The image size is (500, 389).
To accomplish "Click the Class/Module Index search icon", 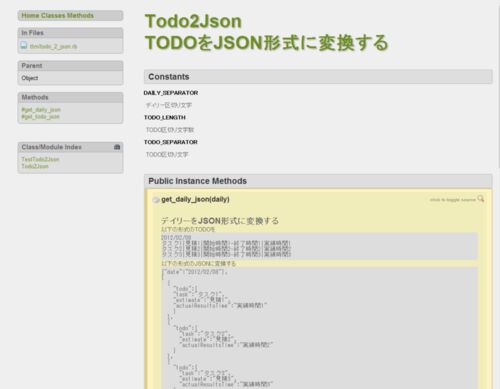I will pos(117,147).
